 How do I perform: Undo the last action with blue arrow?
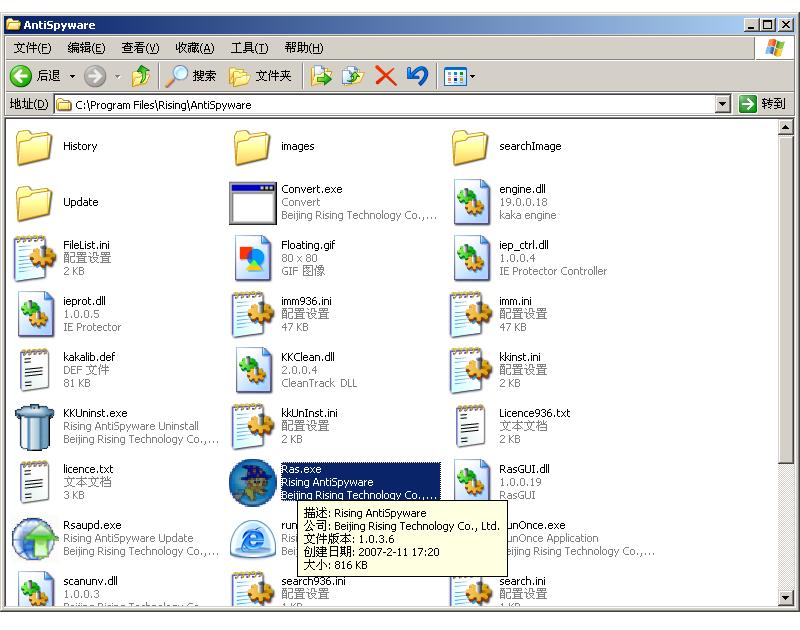tap(417, 76)
